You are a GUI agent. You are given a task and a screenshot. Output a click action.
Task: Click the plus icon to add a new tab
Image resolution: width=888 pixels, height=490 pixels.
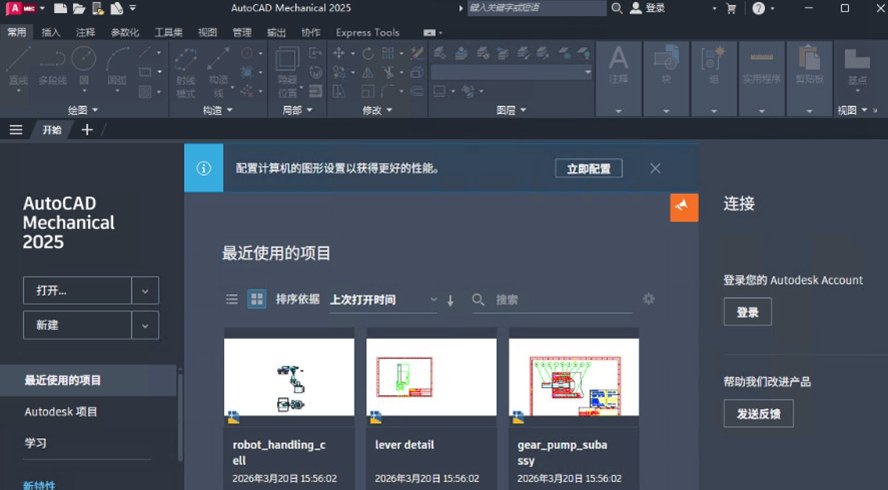[87, 130]
